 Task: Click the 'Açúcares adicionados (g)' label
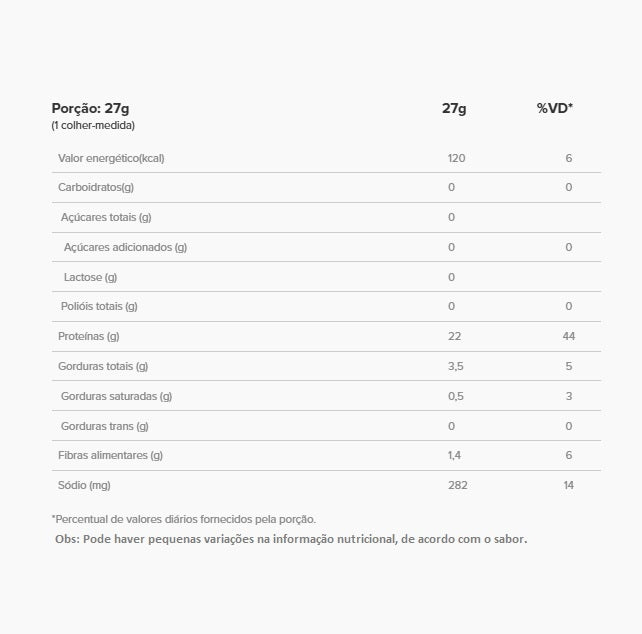125,247
